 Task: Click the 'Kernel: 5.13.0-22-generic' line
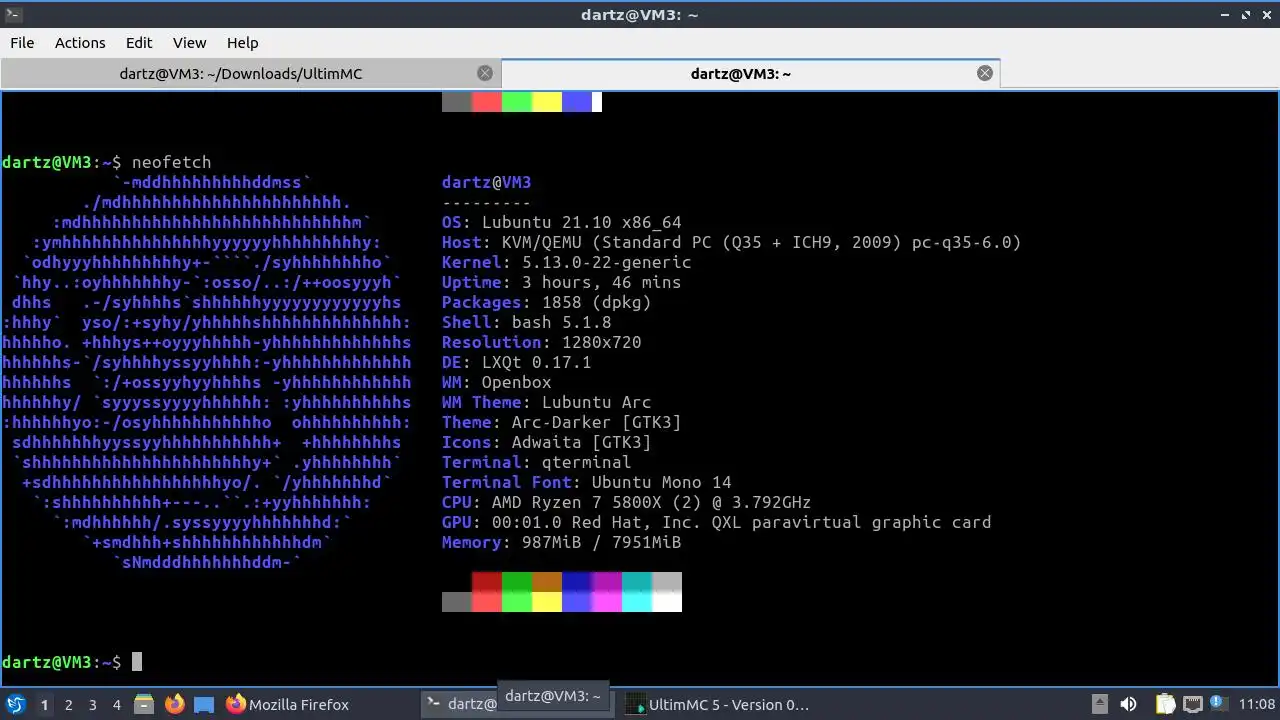(566, 262)
